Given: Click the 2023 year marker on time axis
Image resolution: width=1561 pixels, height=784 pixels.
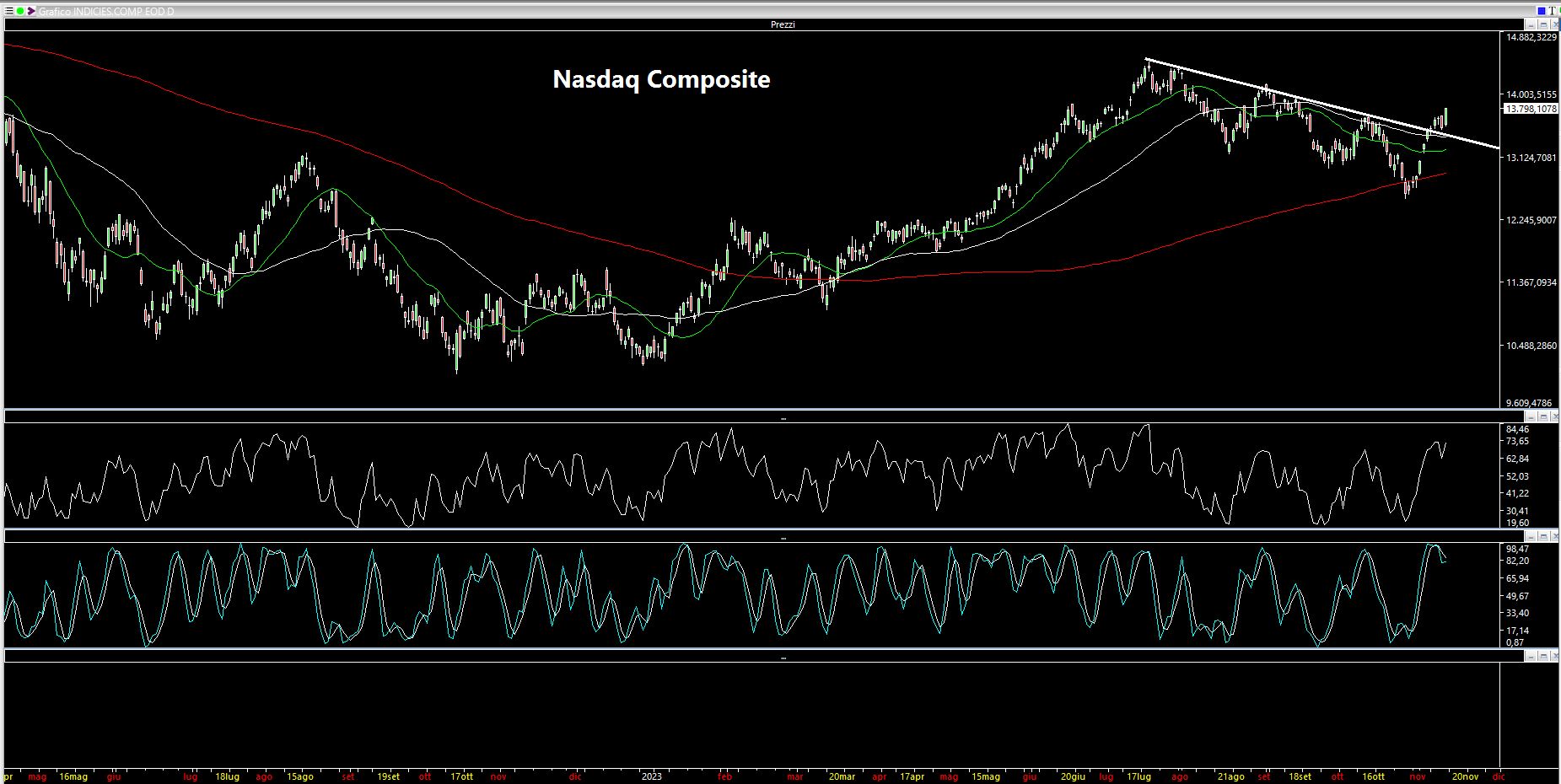Looking at the screenshot, I should [x=651, y=776].
